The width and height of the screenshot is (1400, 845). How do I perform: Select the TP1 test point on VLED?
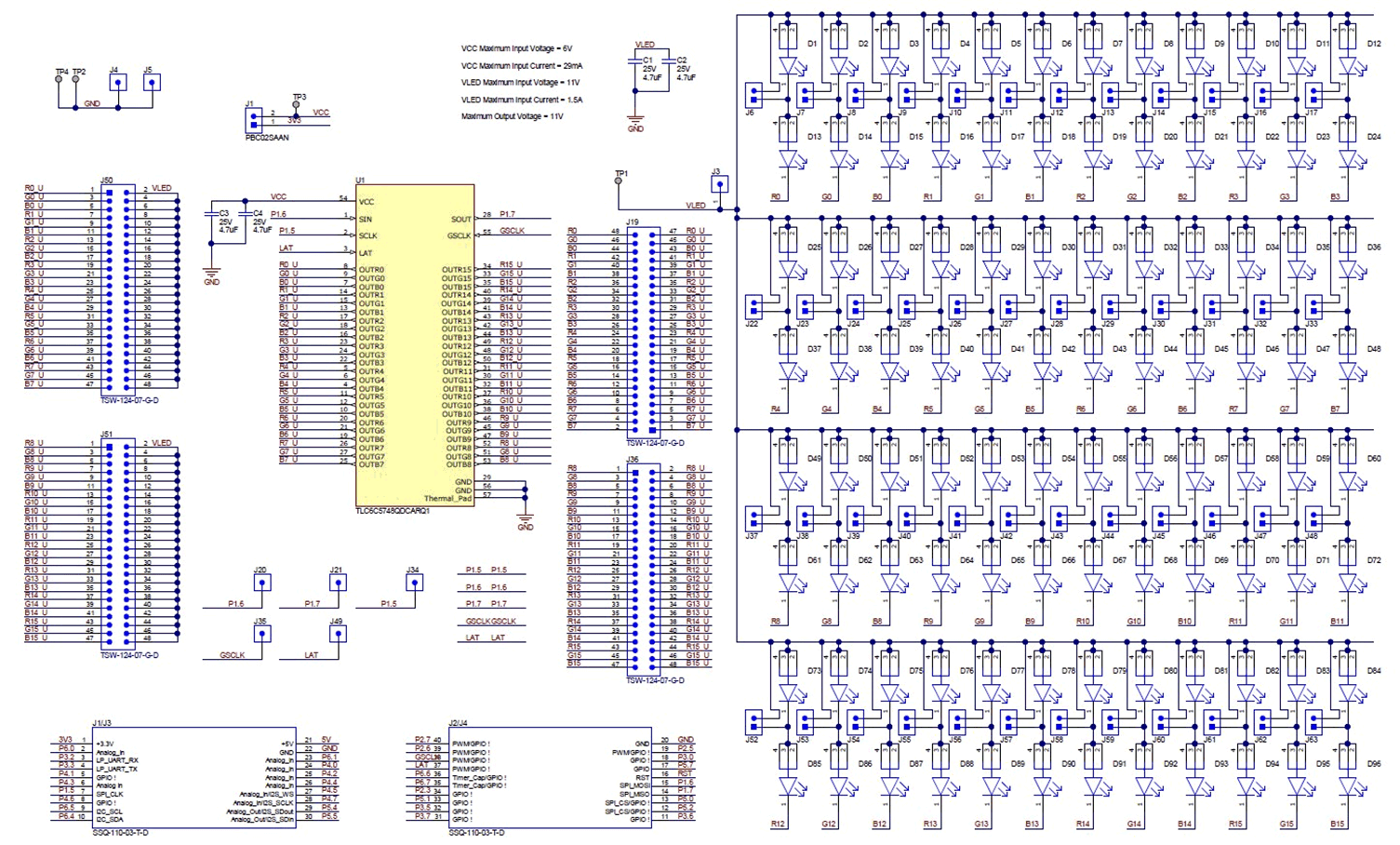619,181
